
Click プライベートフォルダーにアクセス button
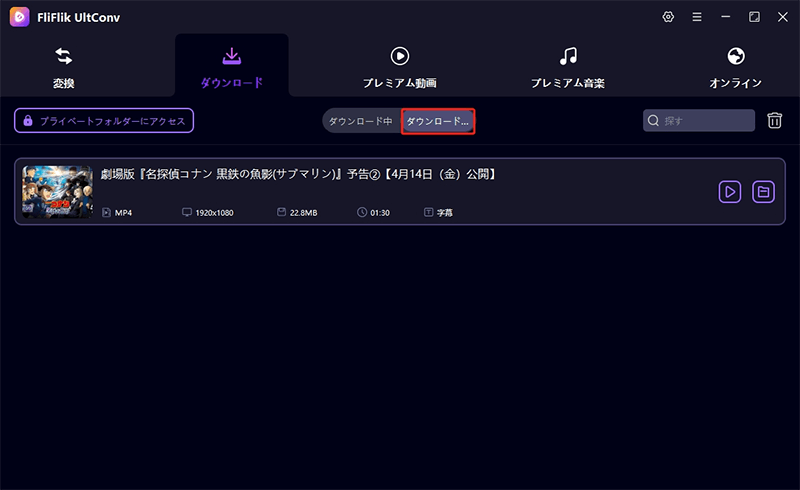(104, 121)
